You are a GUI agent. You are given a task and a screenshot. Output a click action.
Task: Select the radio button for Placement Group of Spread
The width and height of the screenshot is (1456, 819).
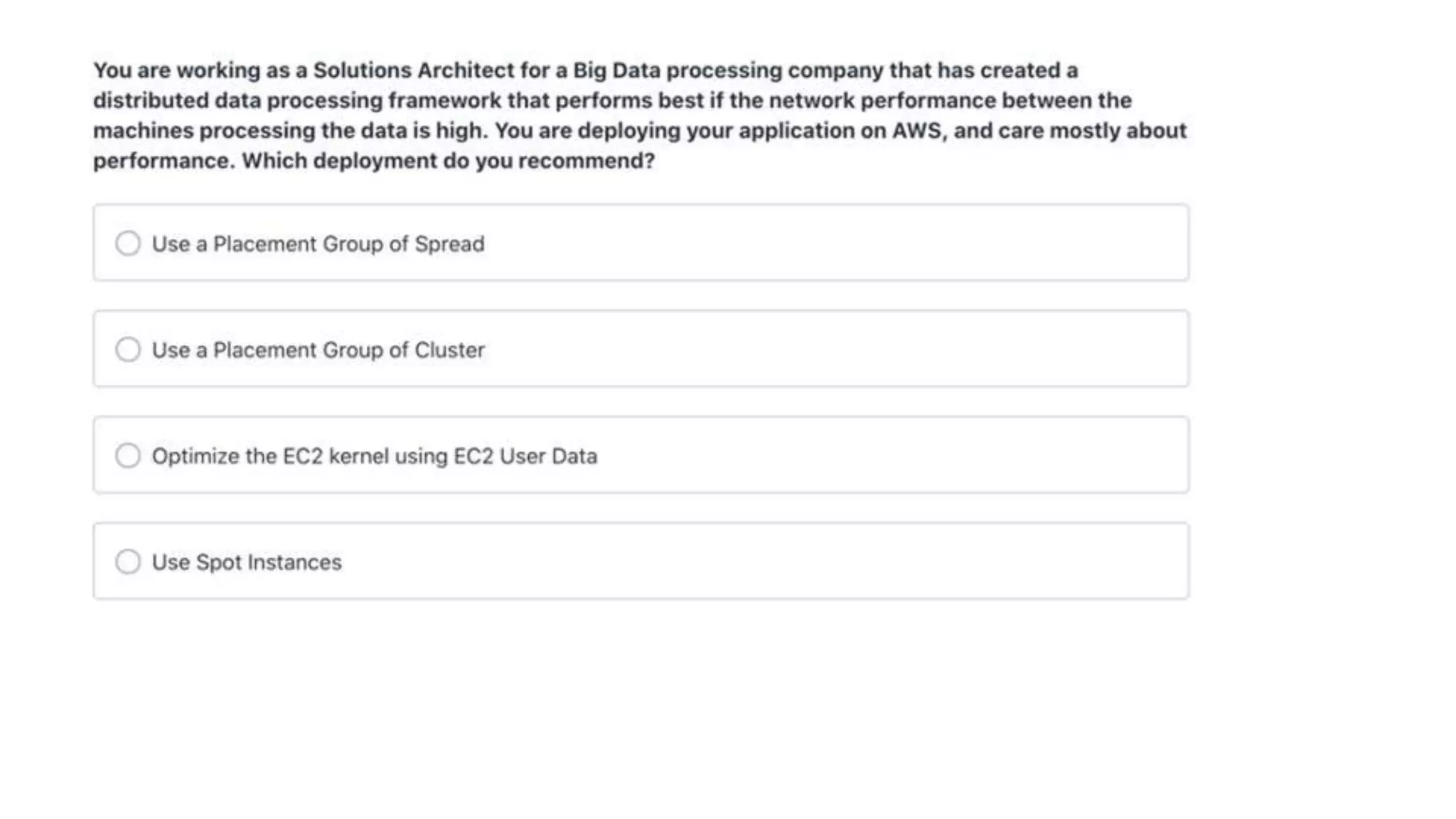128,243
